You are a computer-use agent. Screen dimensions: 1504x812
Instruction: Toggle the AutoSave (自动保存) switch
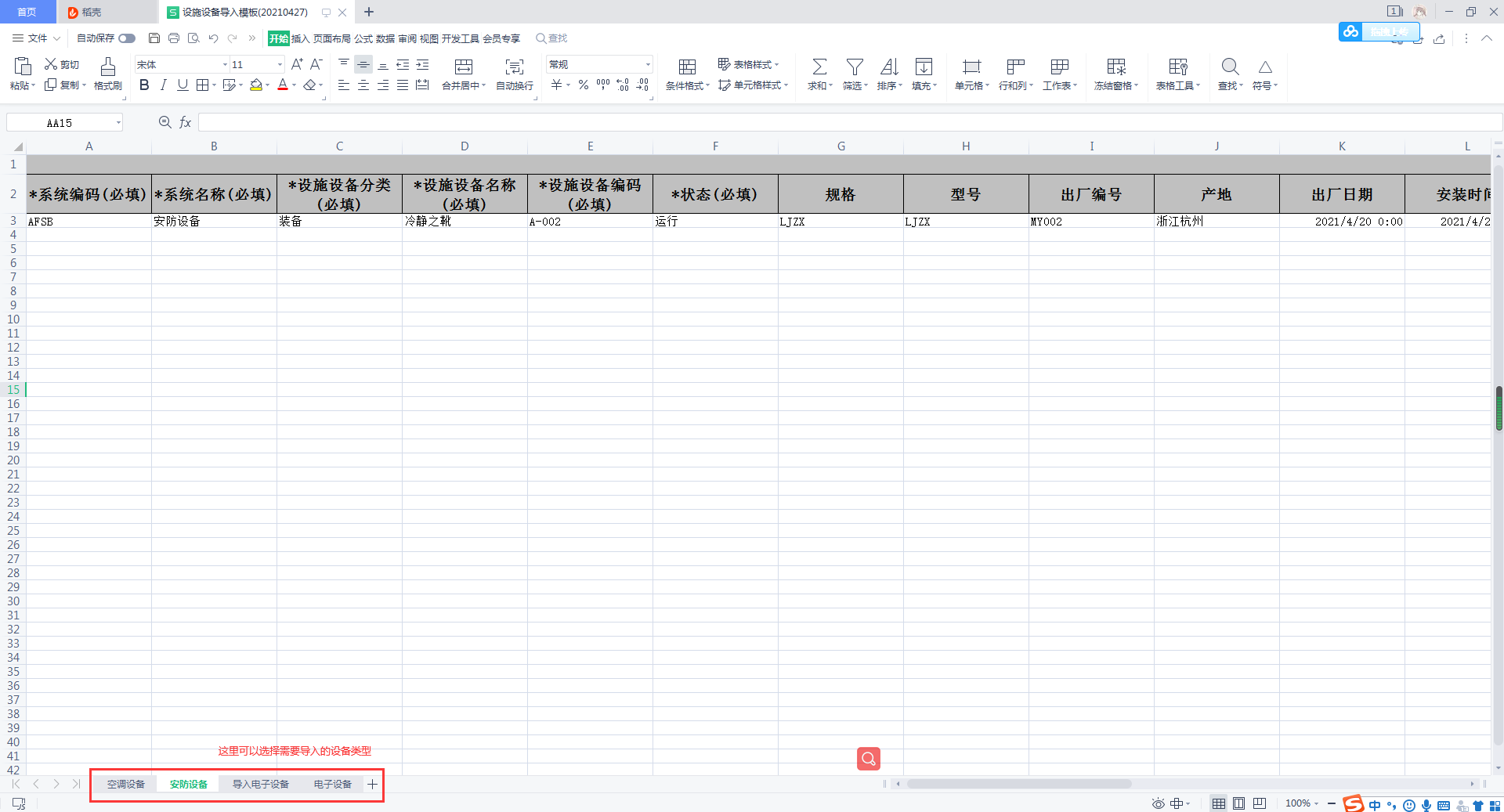pos(127,38)
